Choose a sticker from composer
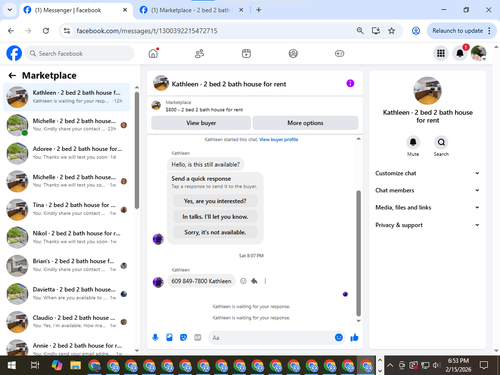Screen dimensions: 500x375 coord(183,338)
